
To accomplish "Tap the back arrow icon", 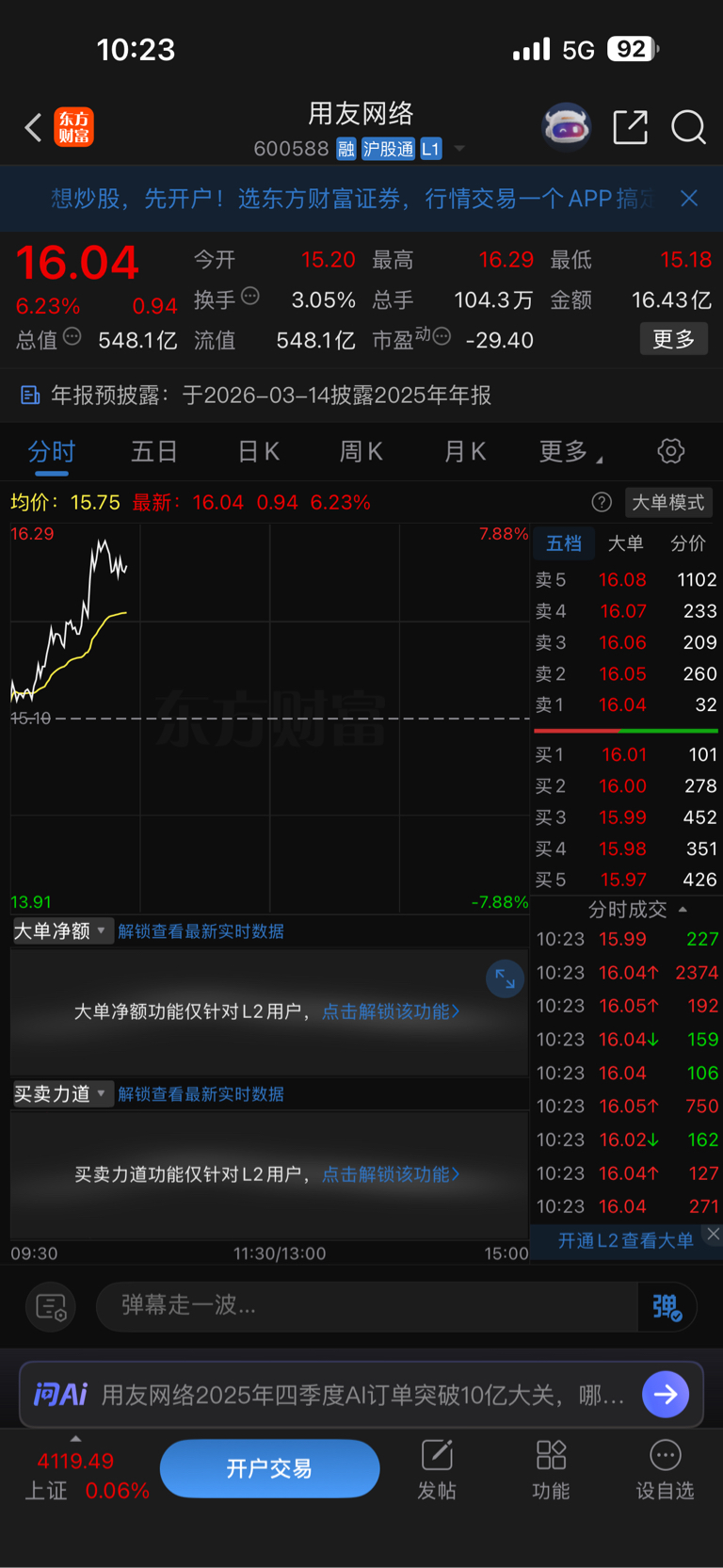I will pos(33,127).
